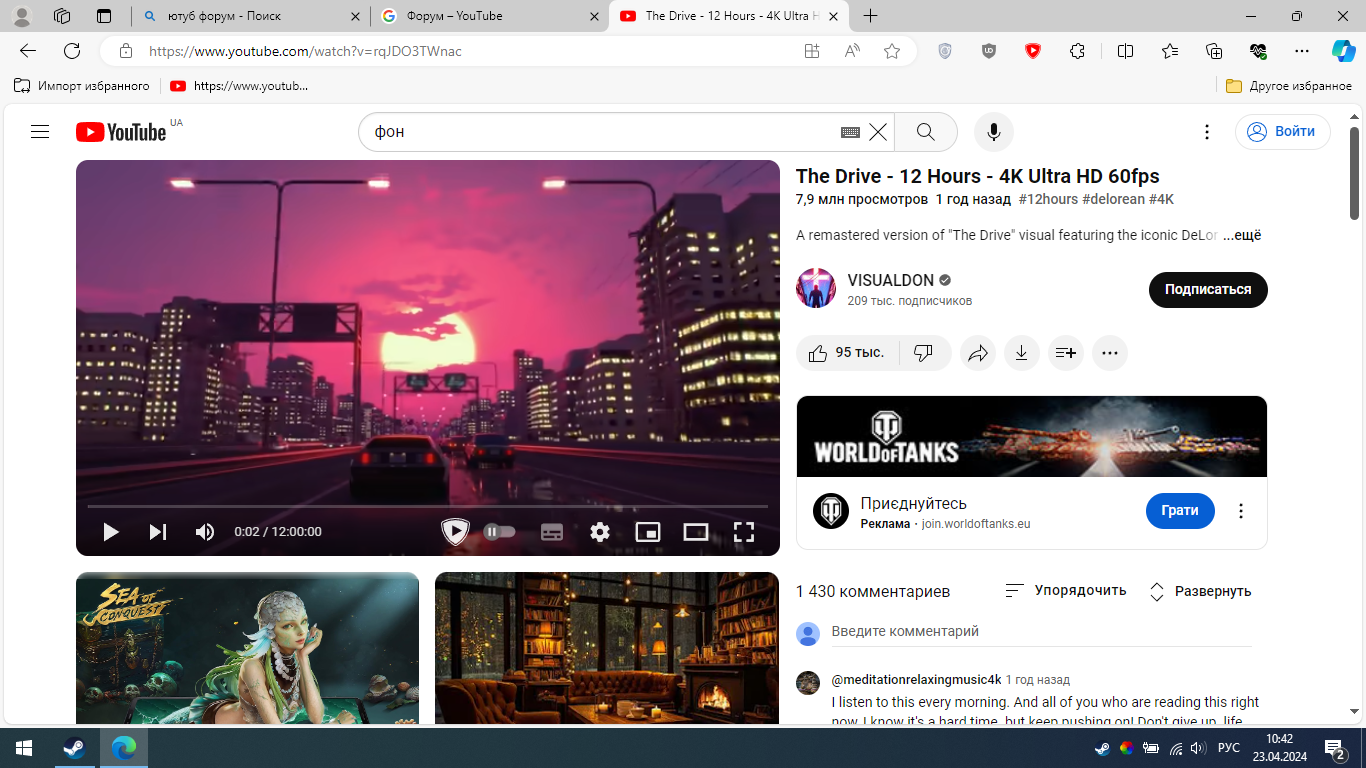Open Импорт избранного bookmark
The image size is (1366, 768).
(82, 86)
